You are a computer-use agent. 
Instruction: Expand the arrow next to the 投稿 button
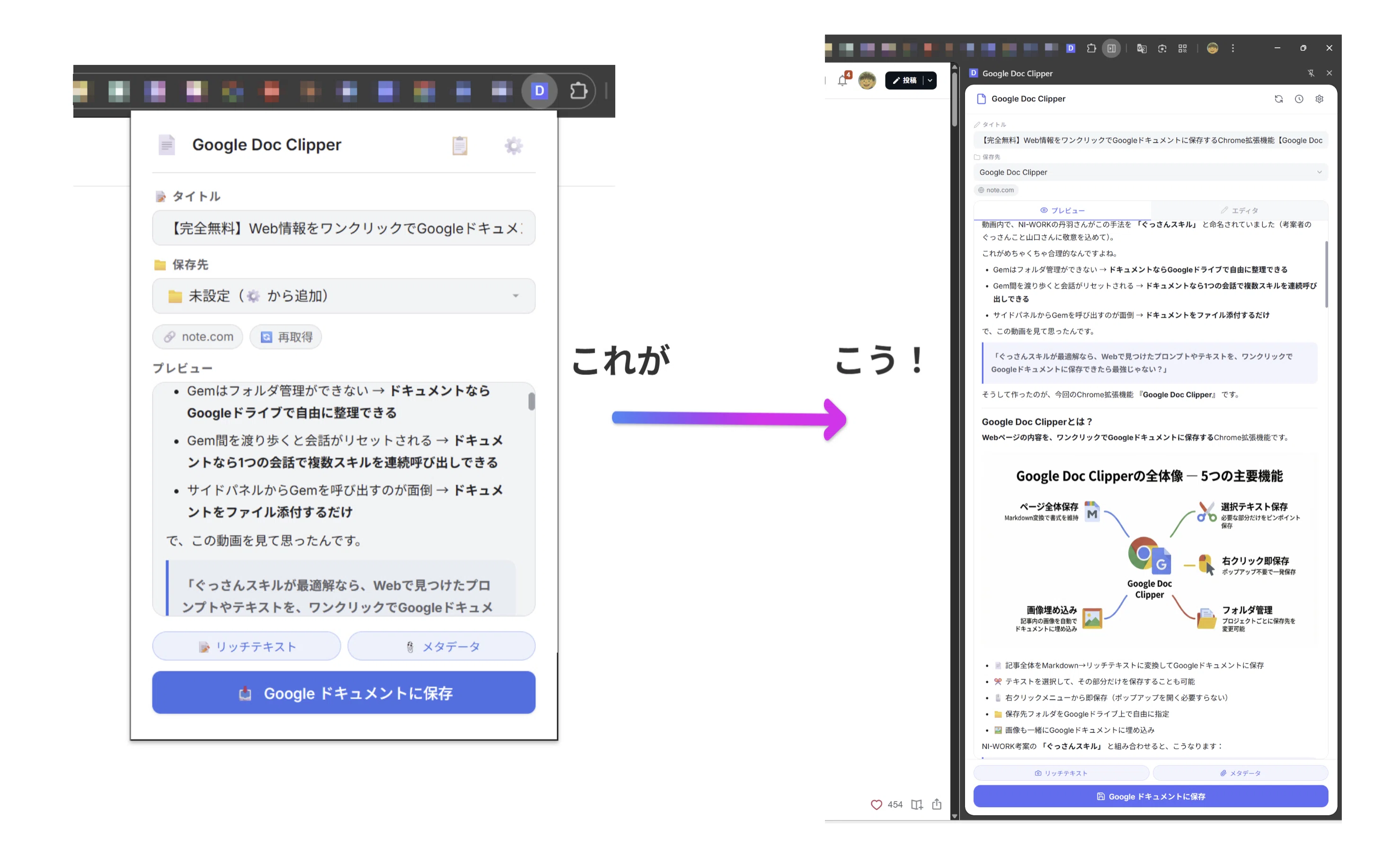(930, 80)
